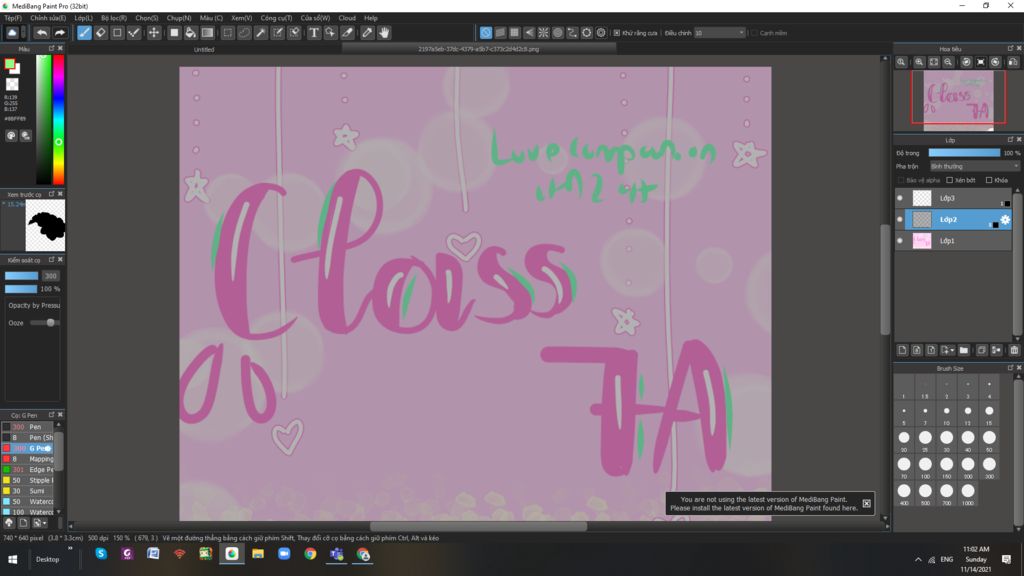Open Chrome from the taskbar
1024x576 pixels.
(x=310, y=554)
